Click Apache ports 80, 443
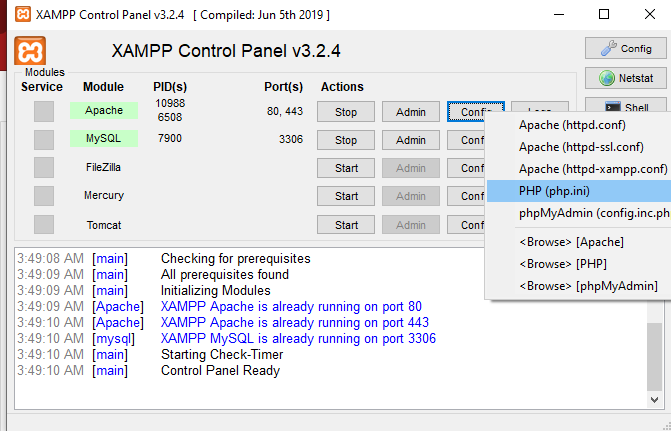This screenshot has height=431, width=671. click(285, 111)
